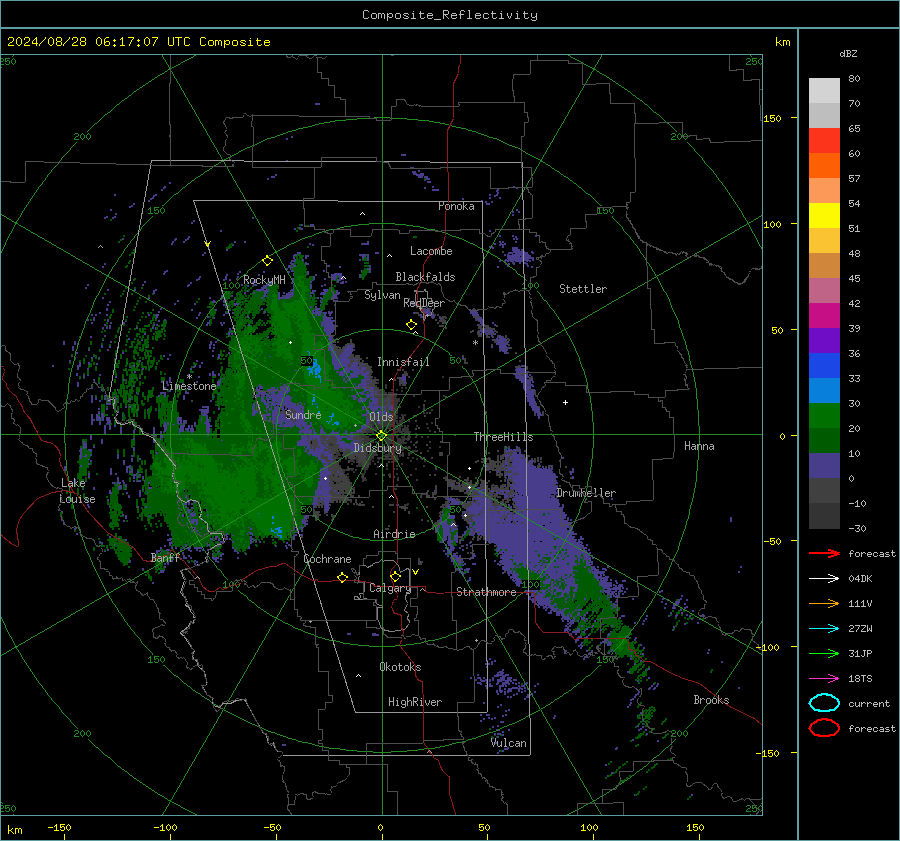Click the Ponoka town label
Screen dimensions: 900x841
point(456,206)
